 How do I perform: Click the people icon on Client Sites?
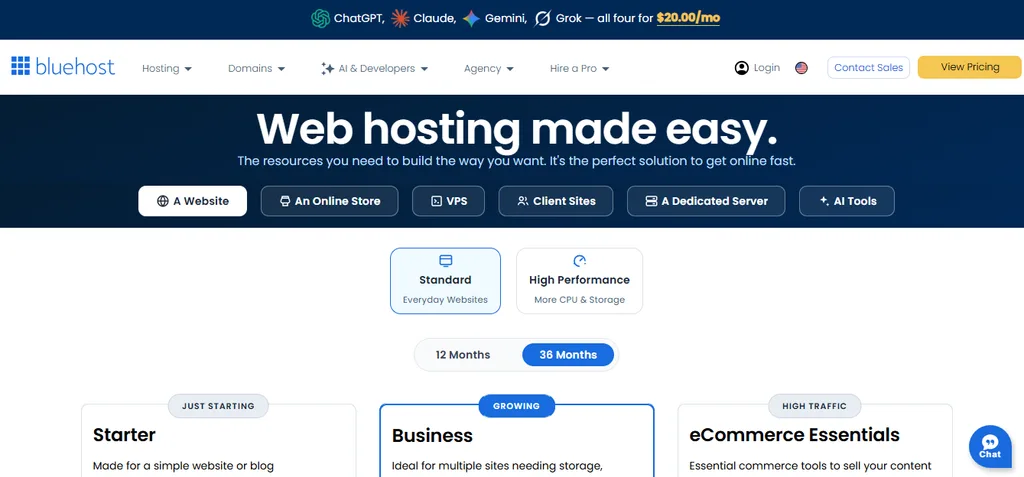522,201
